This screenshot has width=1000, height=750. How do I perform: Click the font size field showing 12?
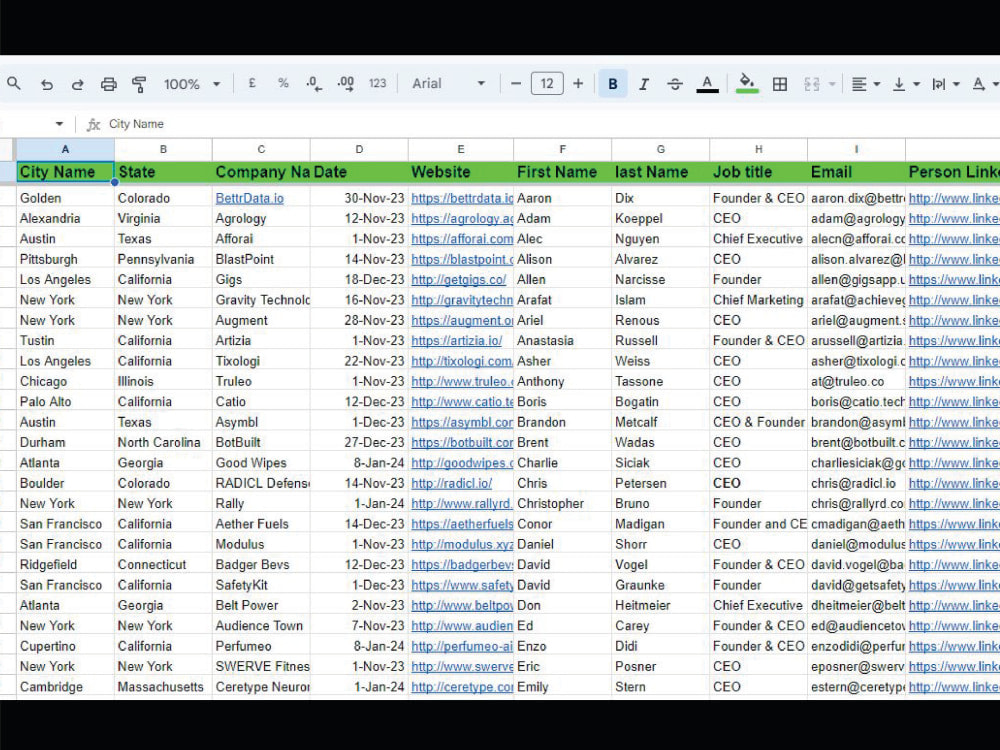[547, 84]
